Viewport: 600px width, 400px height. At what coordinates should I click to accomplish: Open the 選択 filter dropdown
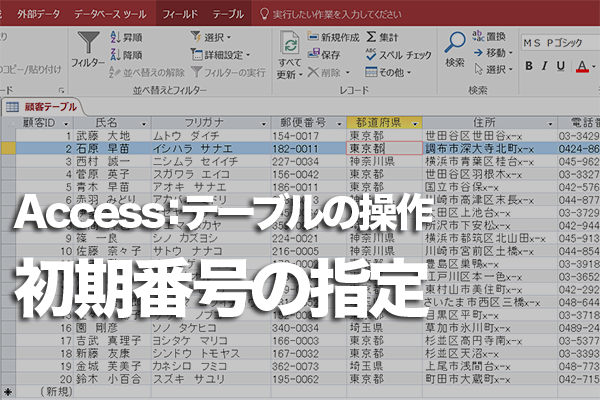tap(211, 37)
